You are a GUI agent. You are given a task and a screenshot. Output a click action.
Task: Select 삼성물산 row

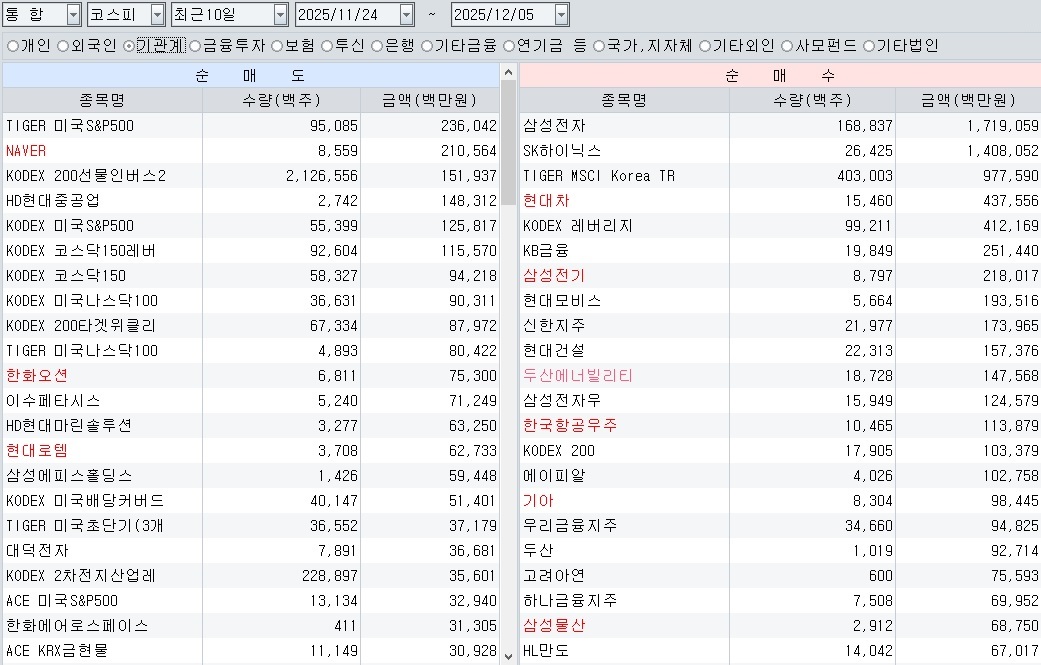[780, 626]
